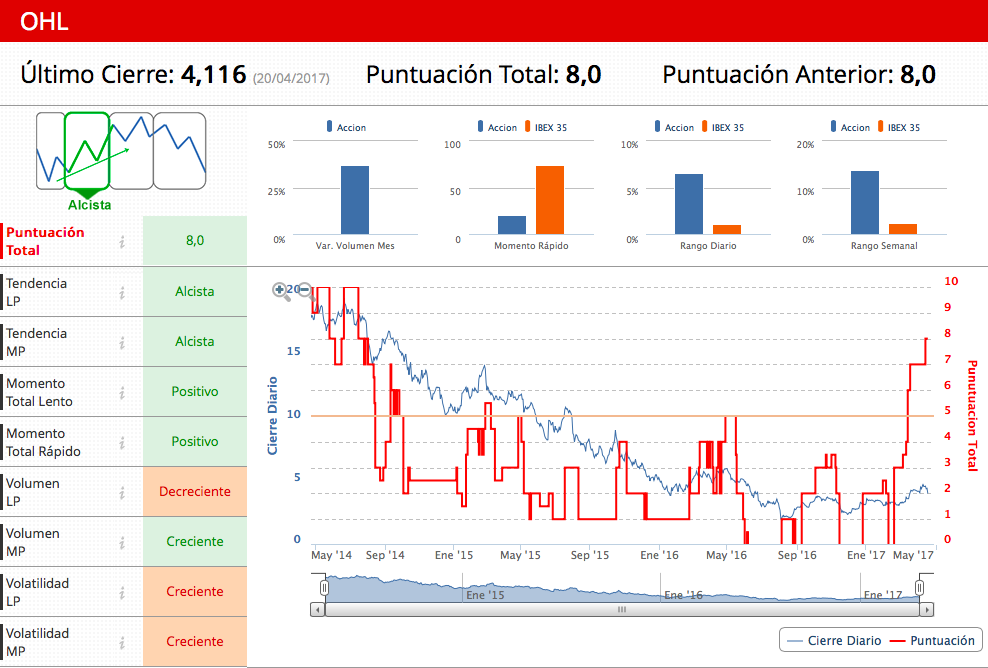The height and width of the screenshot is (668, 988).
Task: Click the navigator scrollbar thumb grip
Action: tap(622, 610)
